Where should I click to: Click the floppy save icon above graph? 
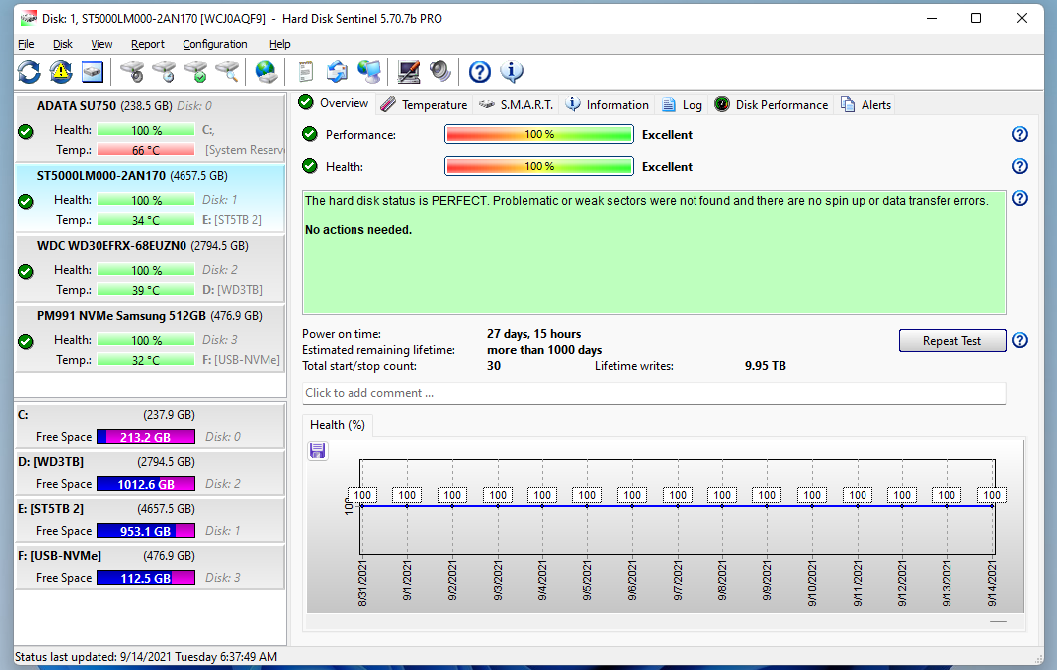(x=318, y=451)
